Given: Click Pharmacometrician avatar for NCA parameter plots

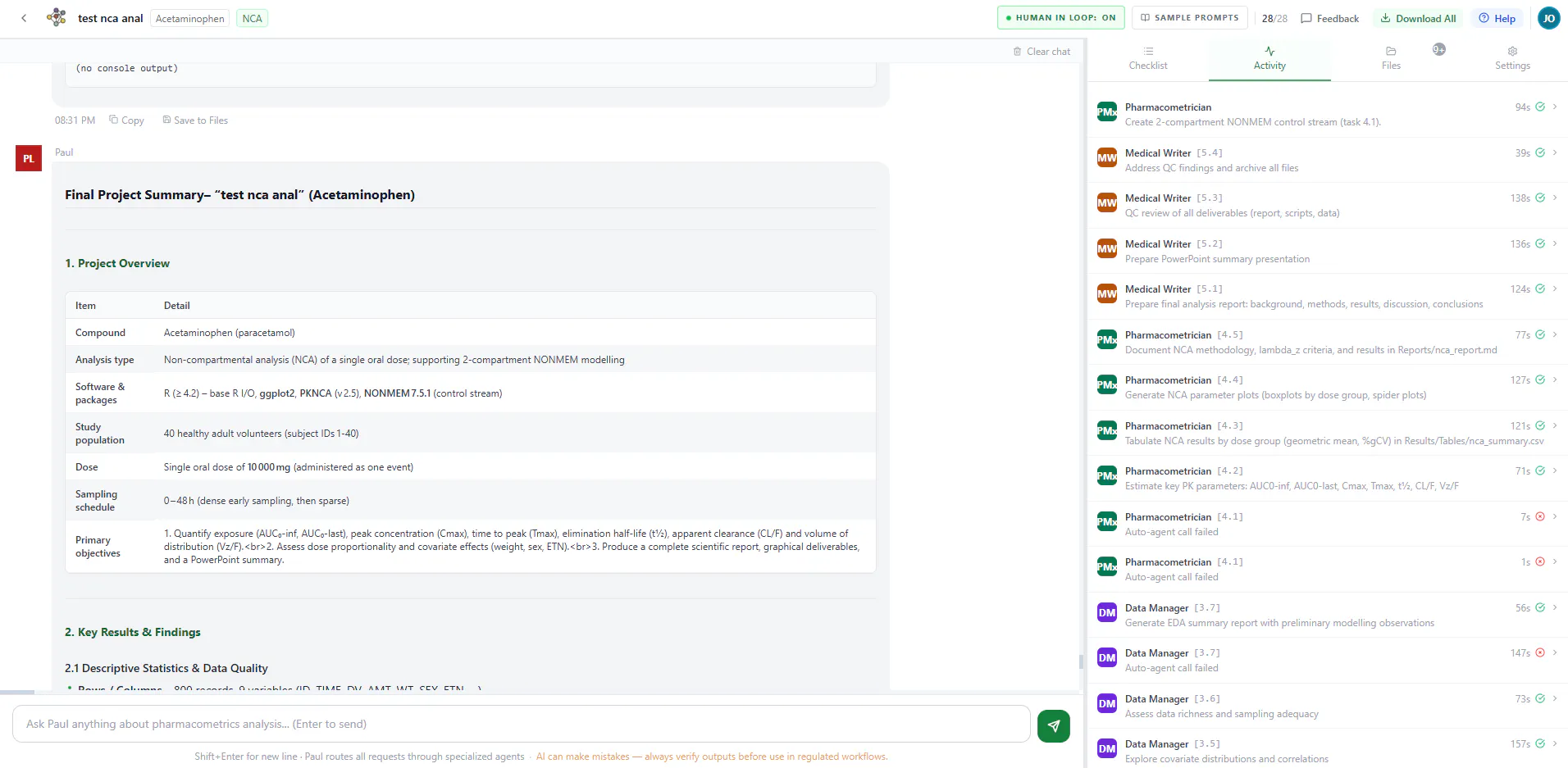Looking at the screenshot, I should (x=1107, y=384).
